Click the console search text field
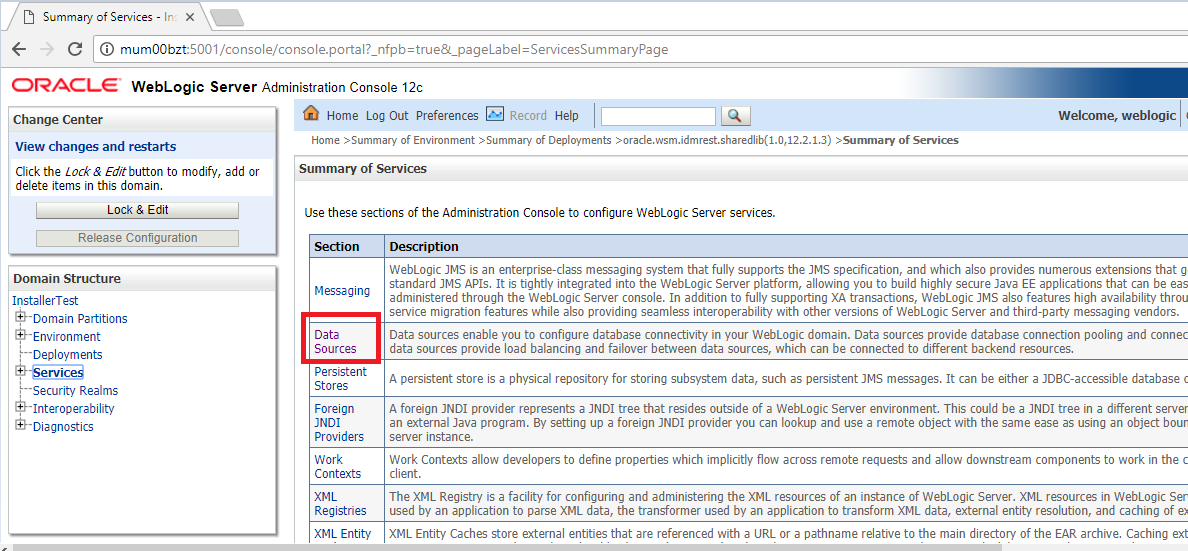The height and width of the screenshot is (551, 1188). (x=658, y=116)
